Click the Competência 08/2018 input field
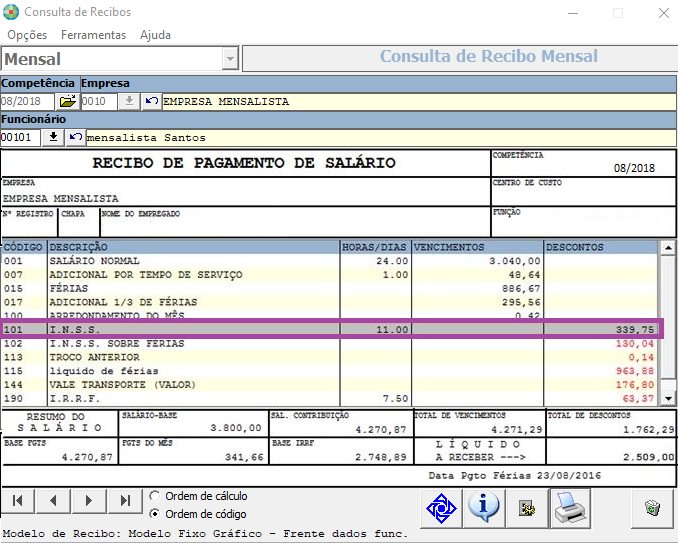 click(x=27, y=102)
